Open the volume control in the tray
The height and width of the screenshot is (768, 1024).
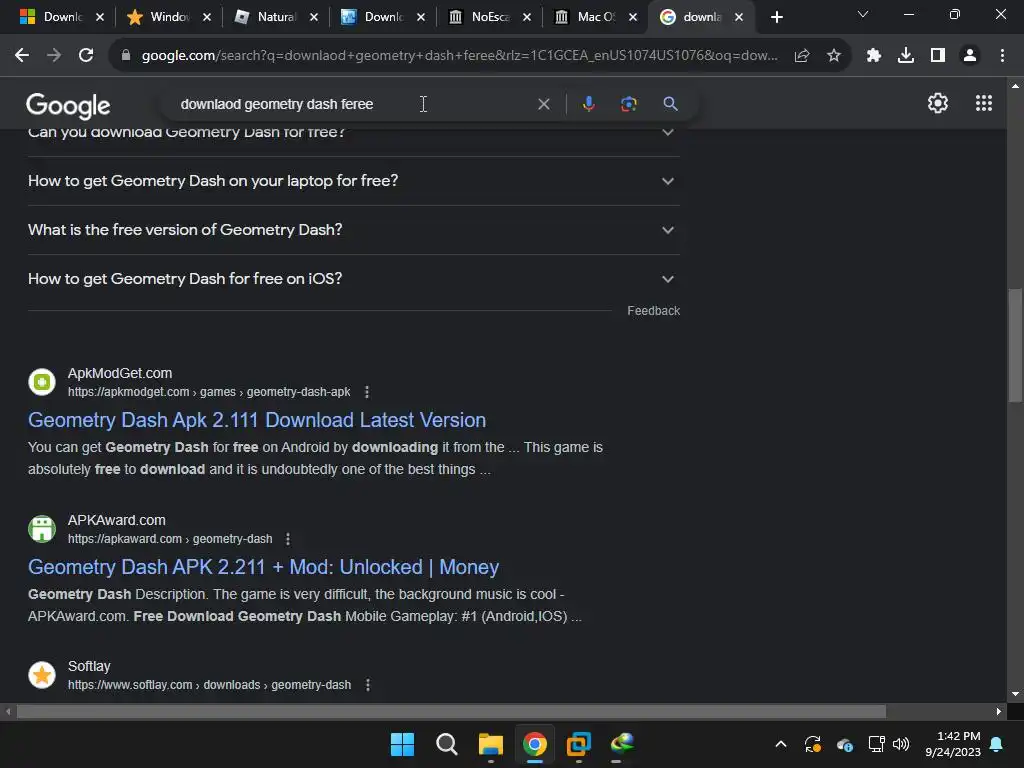point(901,744)
